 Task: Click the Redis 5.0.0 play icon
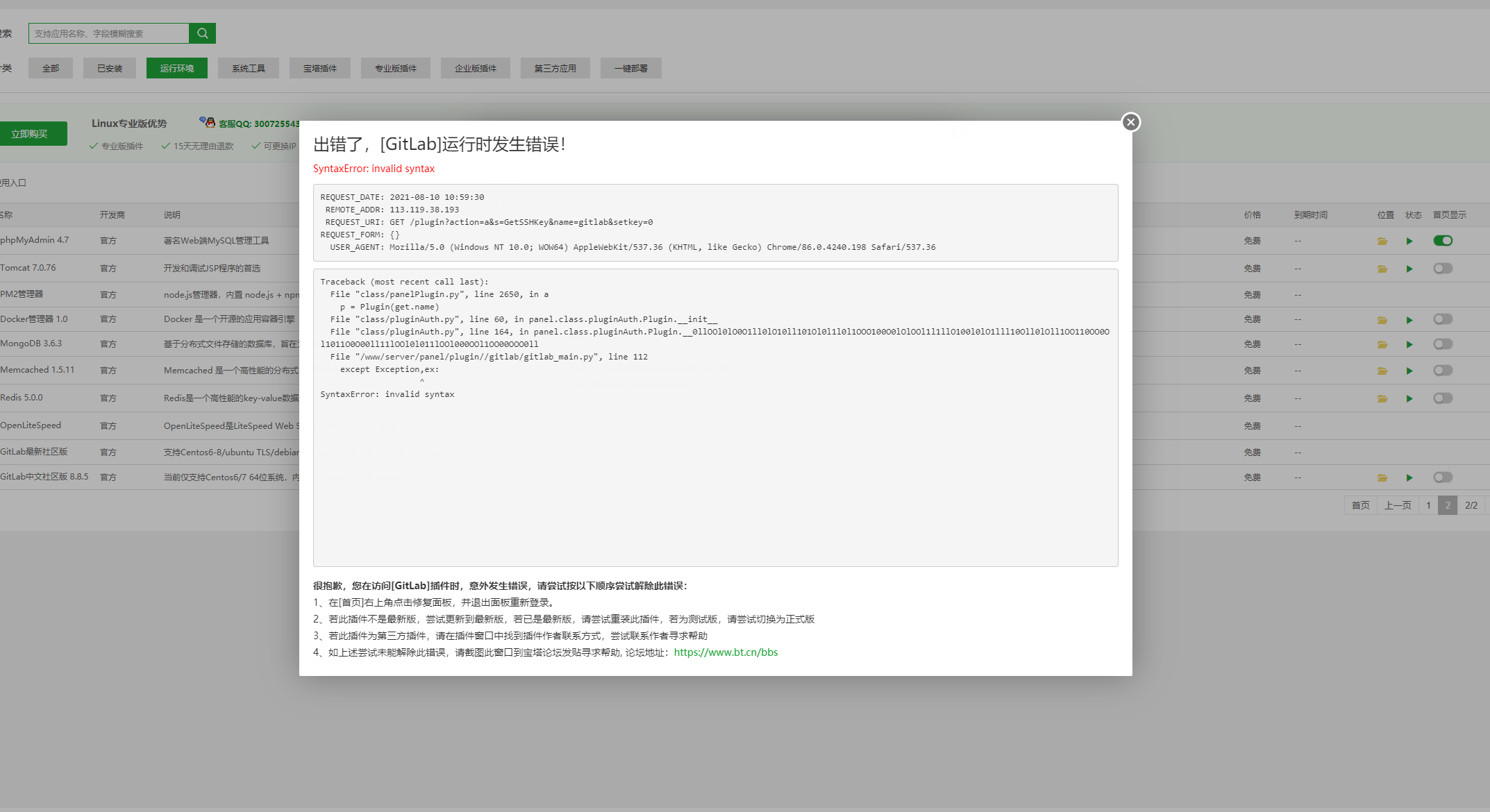pyautogui.click(x=1409, y=398)
